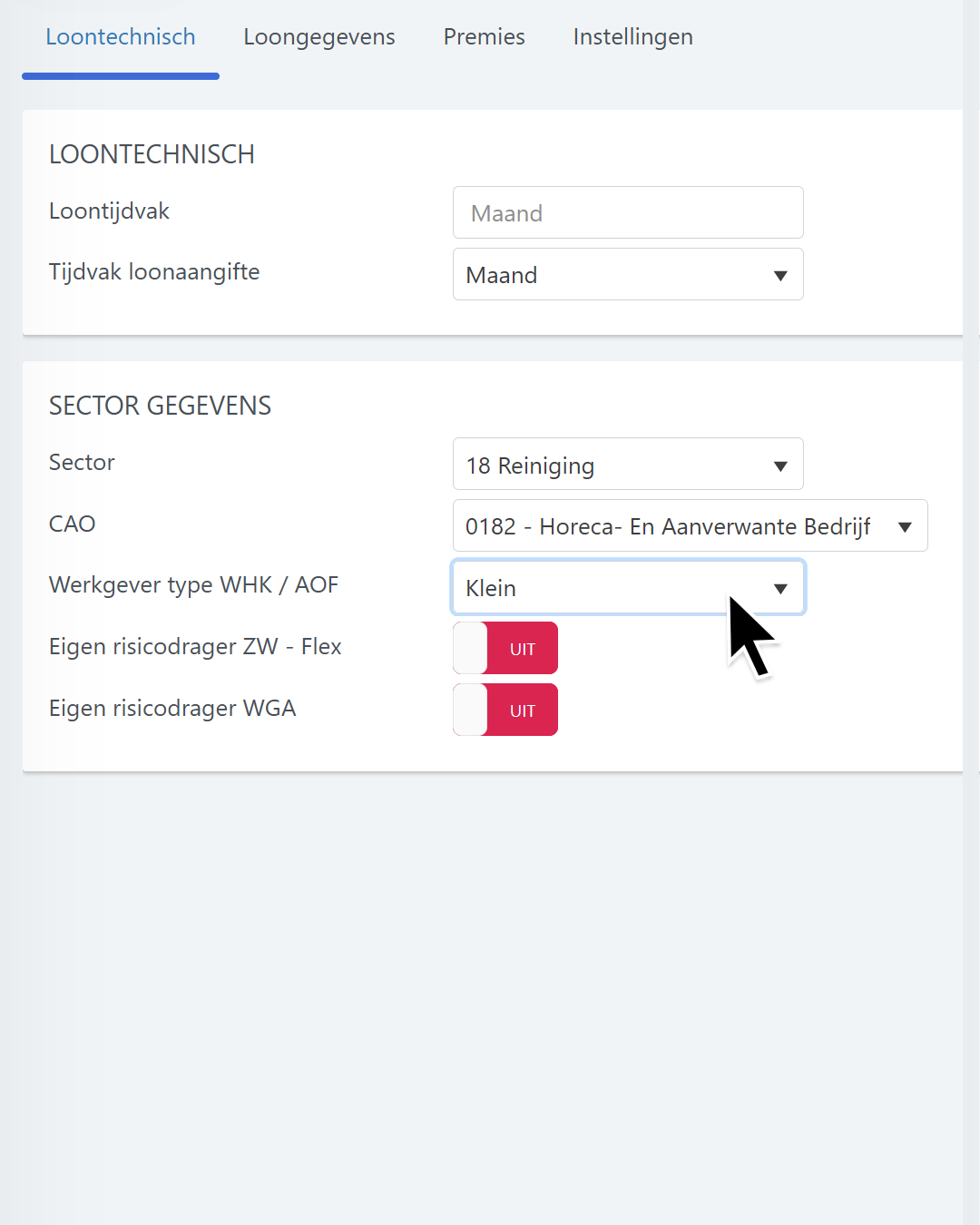
Task: Toggle the Eigen risicodrager ZW - Flex switch
Action: (x=505, y=649)
